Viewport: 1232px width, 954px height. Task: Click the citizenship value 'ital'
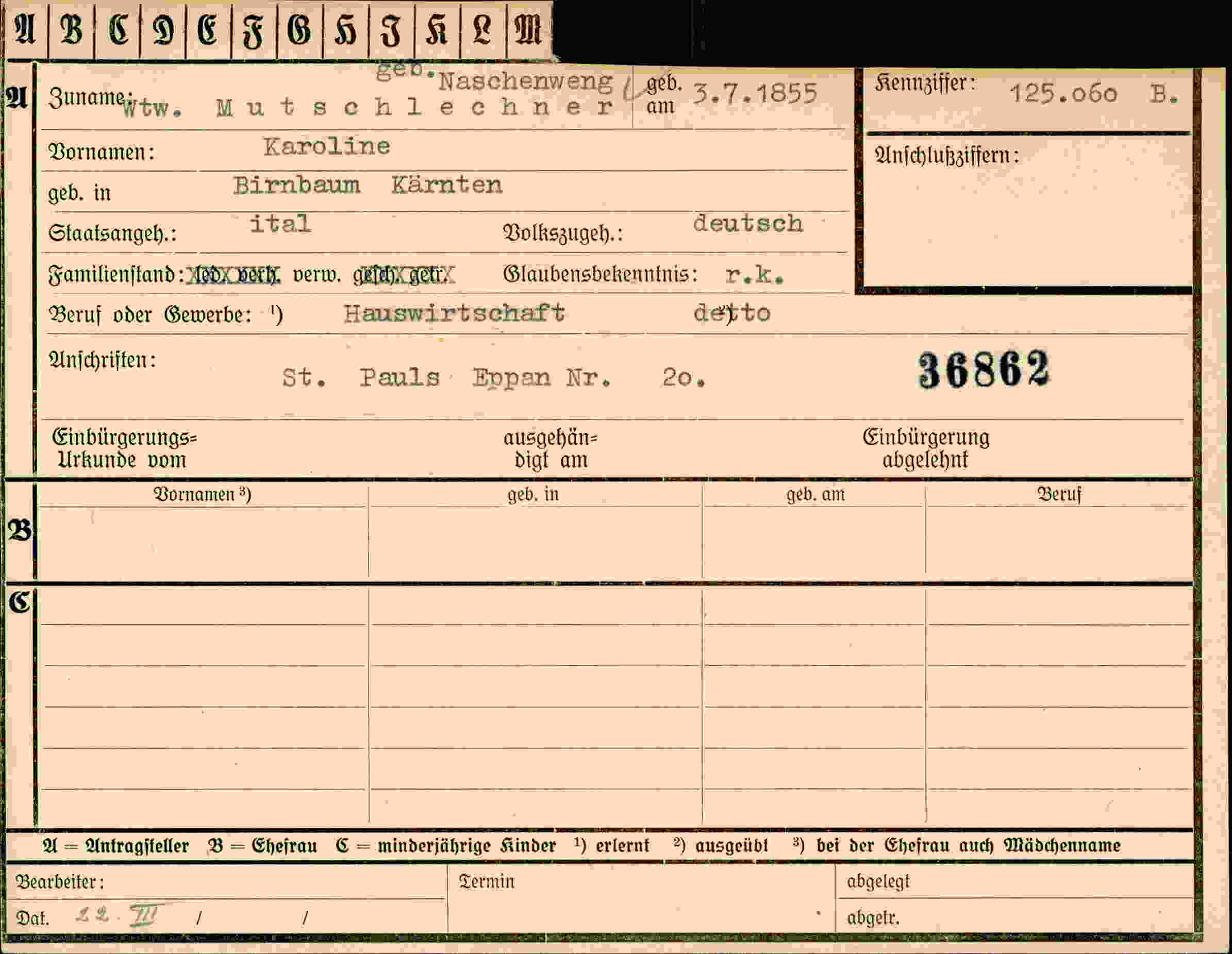[280, 223]
